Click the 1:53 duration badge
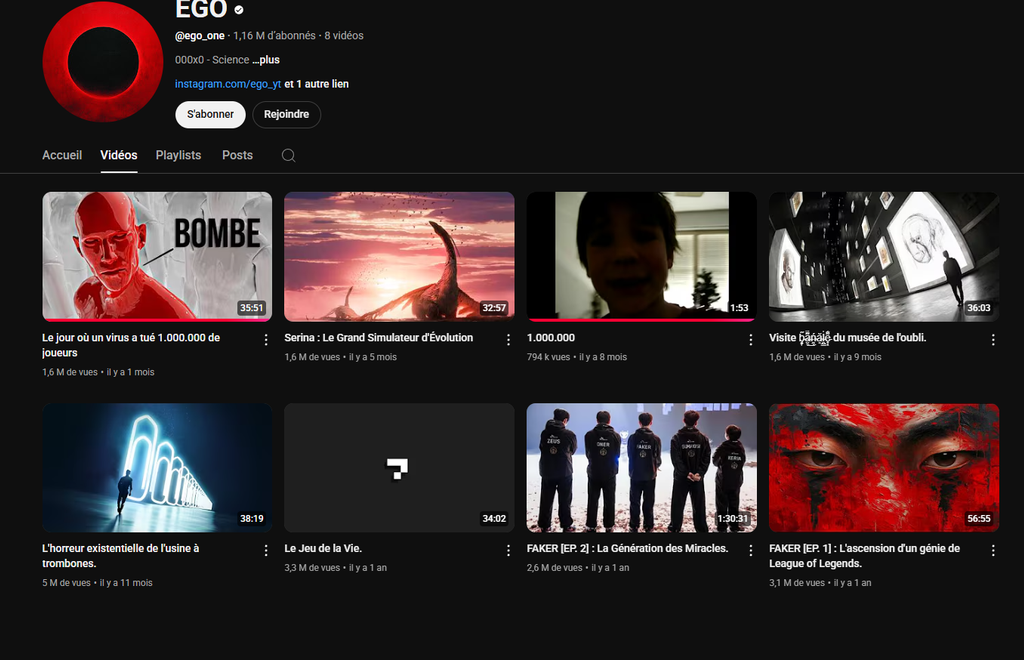The height and width of the screenshot is (660, 1024). pyautogui.click(x=739, y=308)
